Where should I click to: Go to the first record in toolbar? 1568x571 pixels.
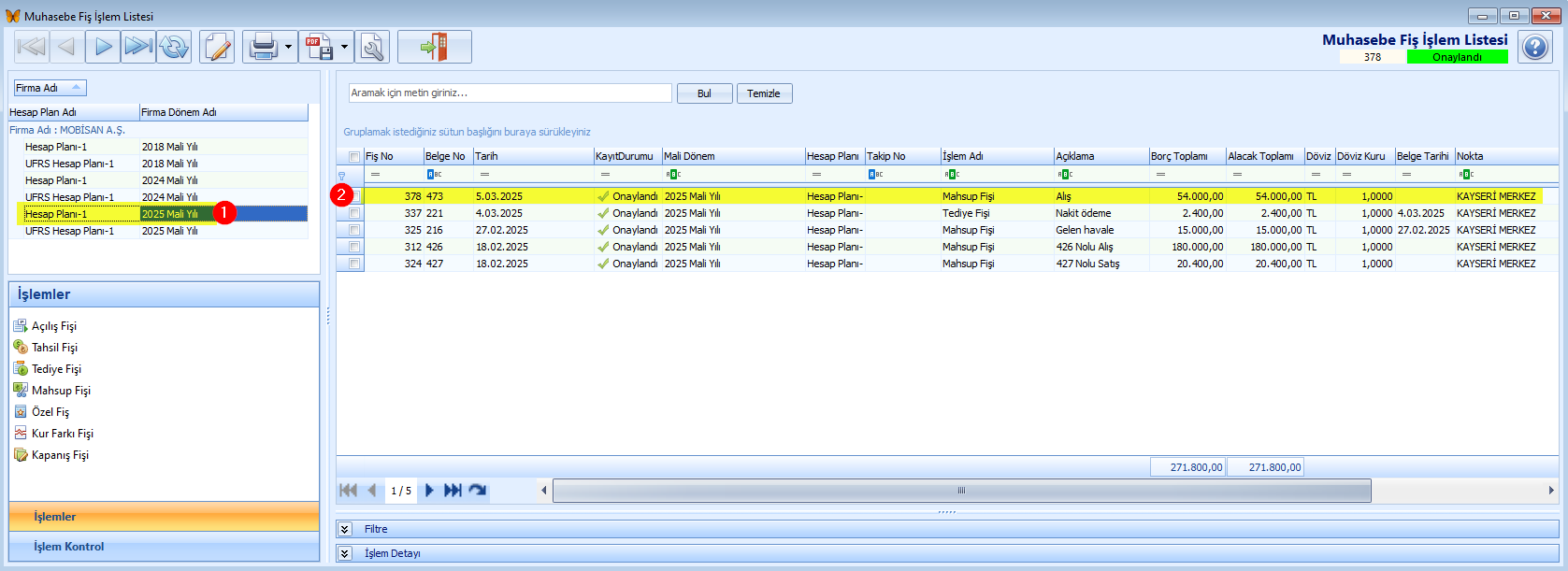click(x=32, y=47)
